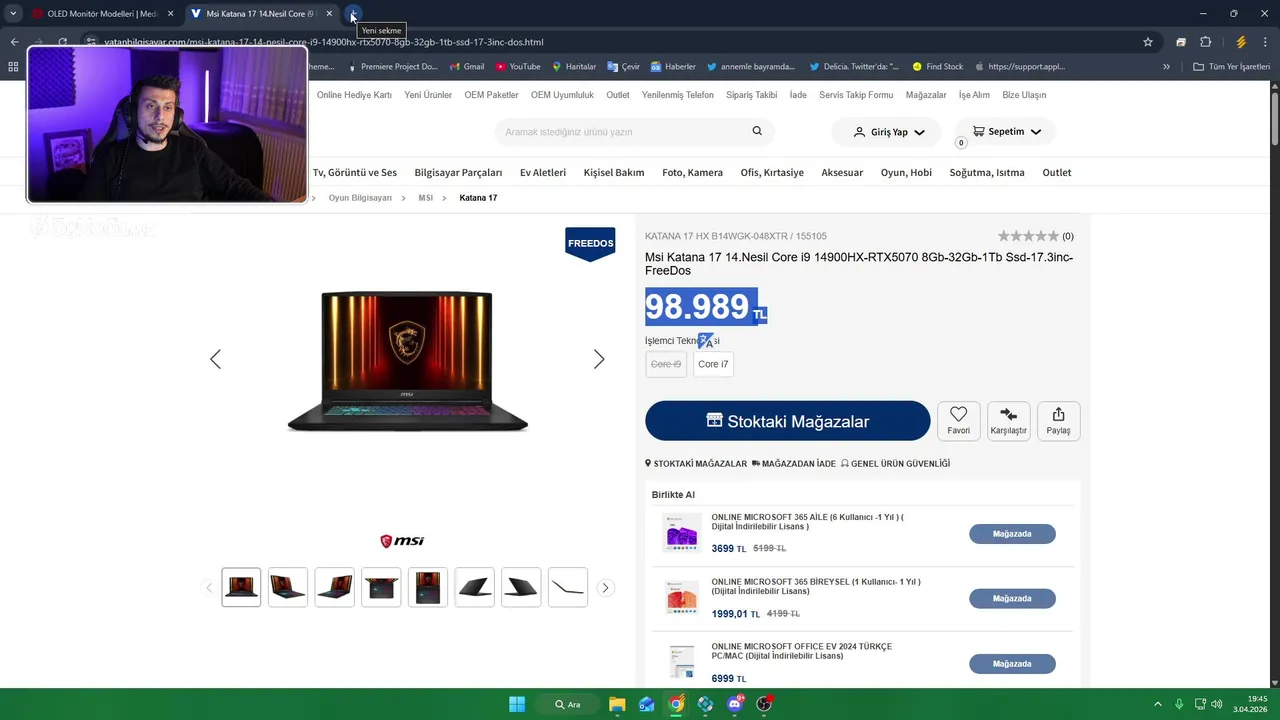Open Microsoft 365 Aile product image
The image size is (1280, 720).
point(682,533)
